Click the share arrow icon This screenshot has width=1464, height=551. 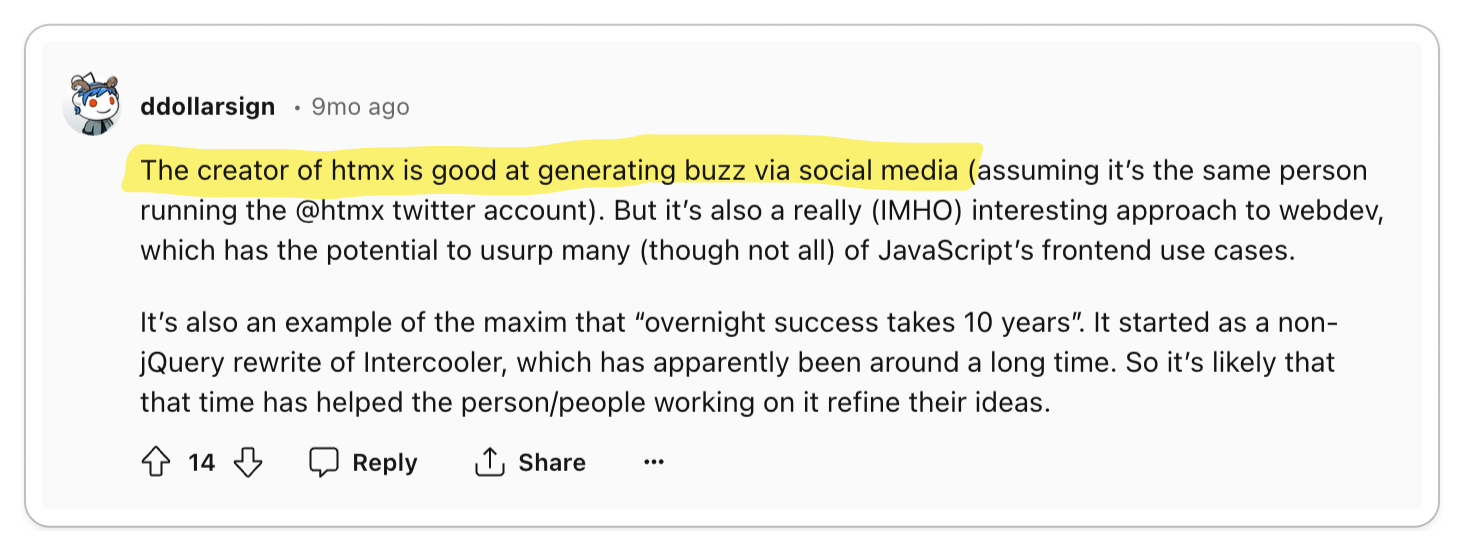(x=488, y=462)
